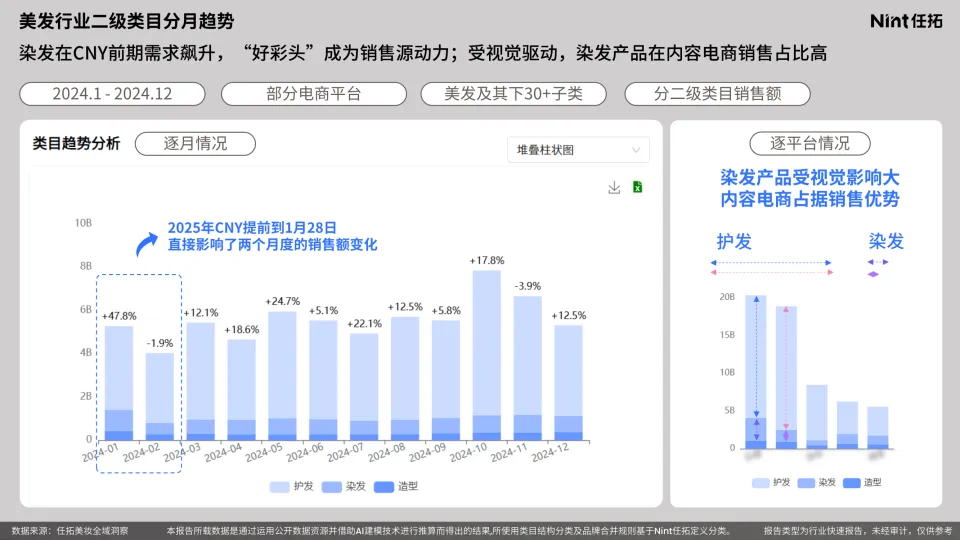Click the 数据来源: 任拓美妆全域洞察 footer text
960x540 pixels.
(70, 531)
